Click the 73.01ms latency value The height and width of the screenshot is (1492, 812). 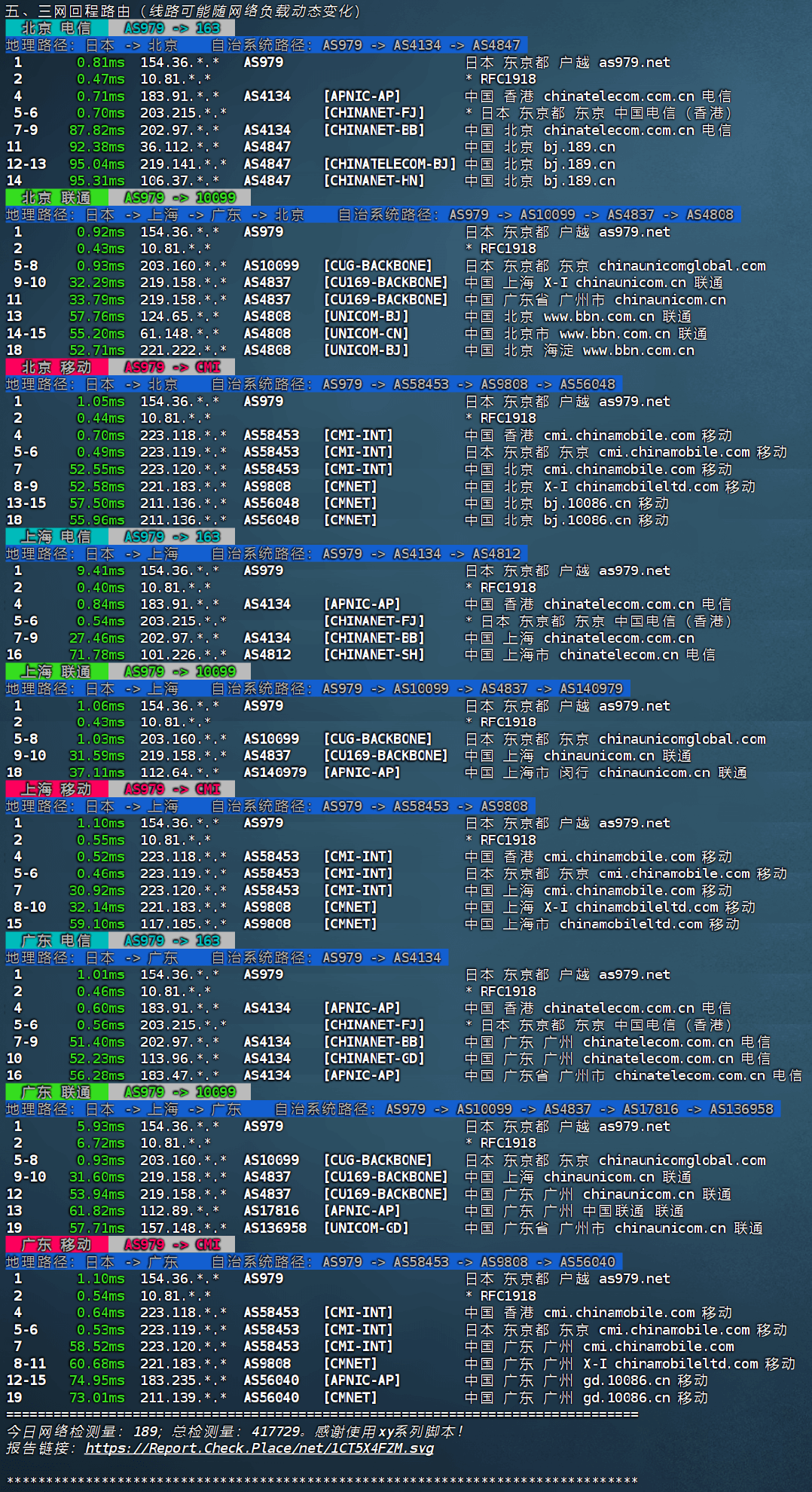tap(97, 1398)
